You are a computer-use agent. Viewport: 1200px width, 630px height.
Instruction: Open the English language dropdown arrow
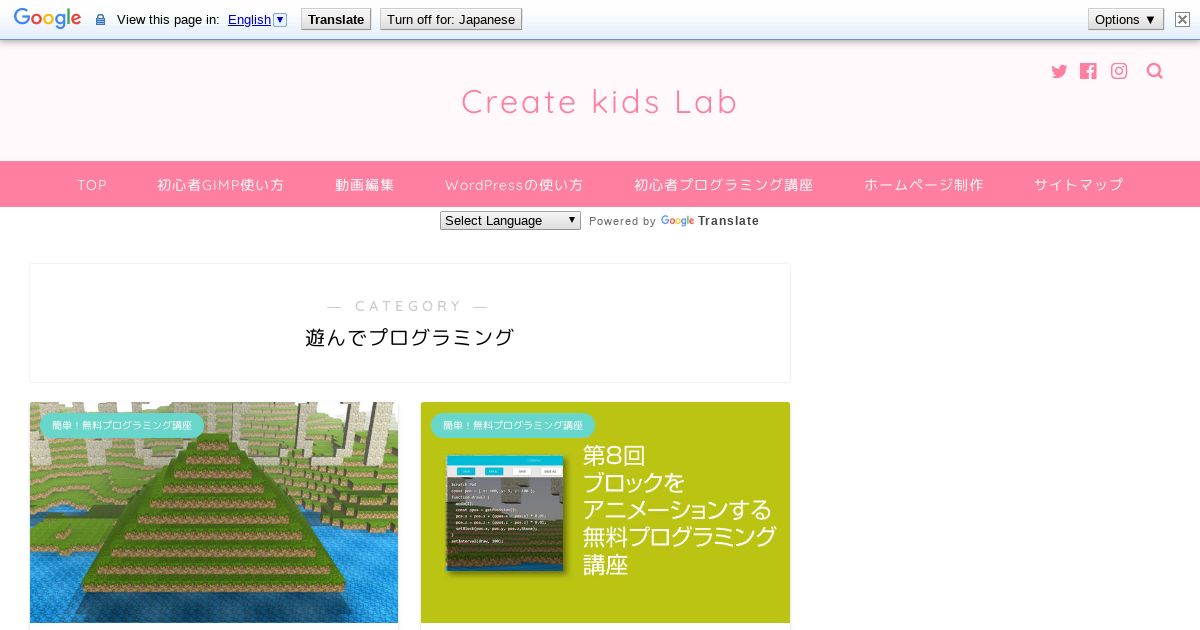[280, 19]
